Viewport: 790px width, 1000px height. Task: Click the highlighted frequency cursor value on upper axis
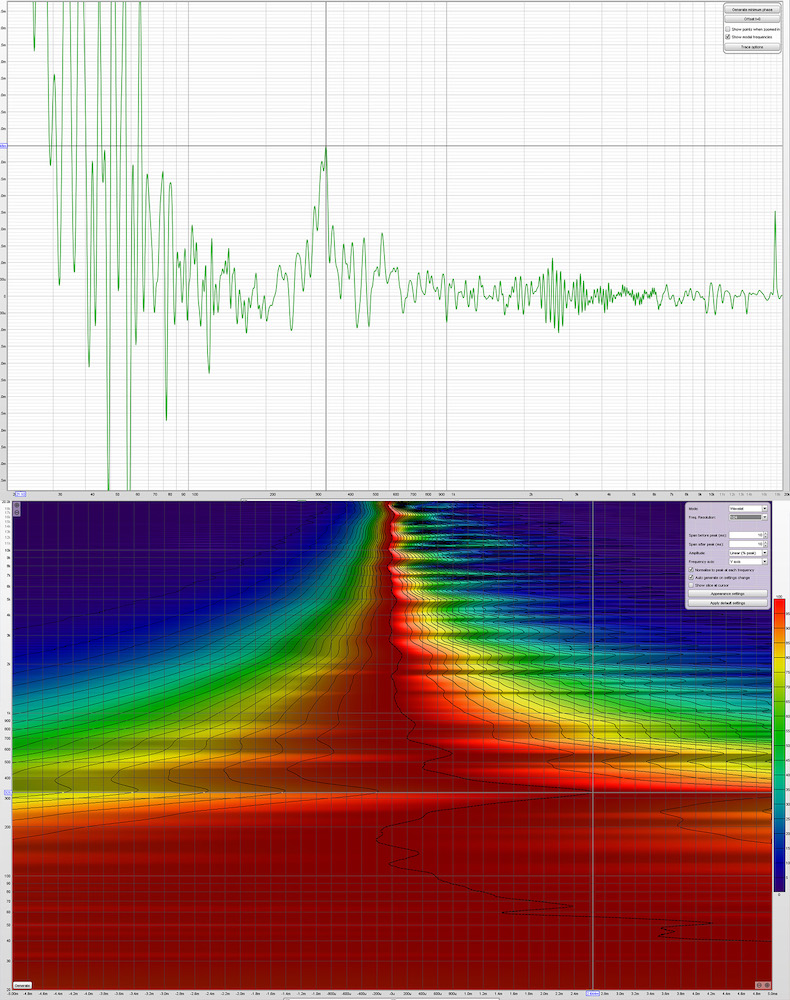point(20,494)
